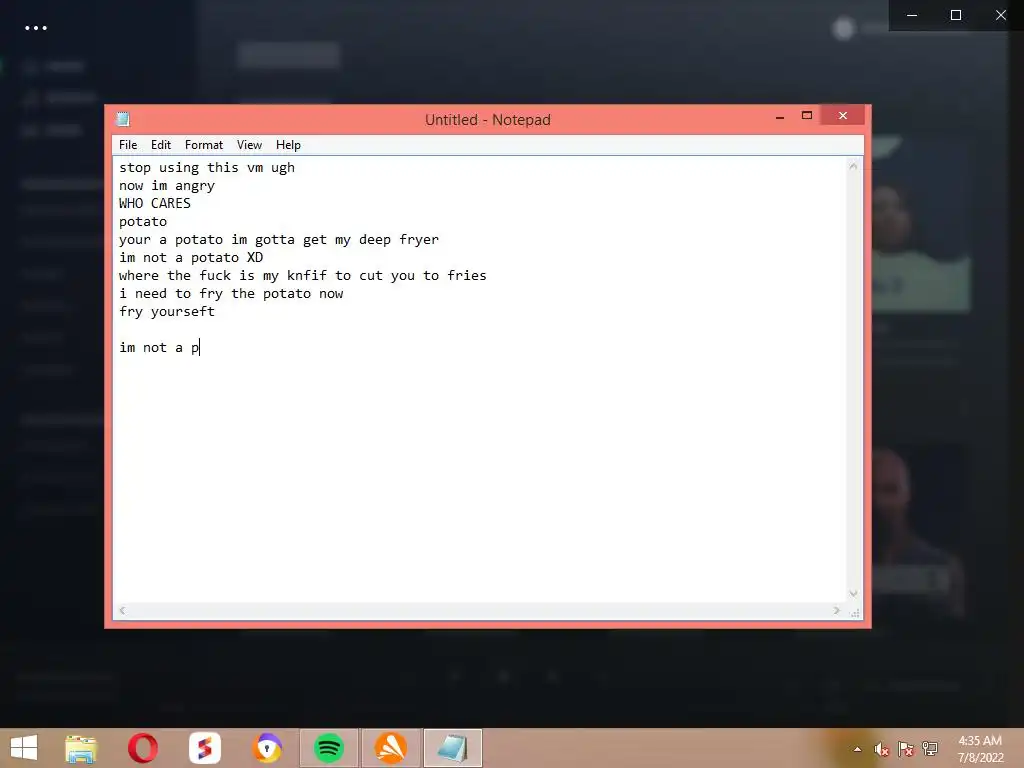Open the Edit menu in Notepad

161,145
